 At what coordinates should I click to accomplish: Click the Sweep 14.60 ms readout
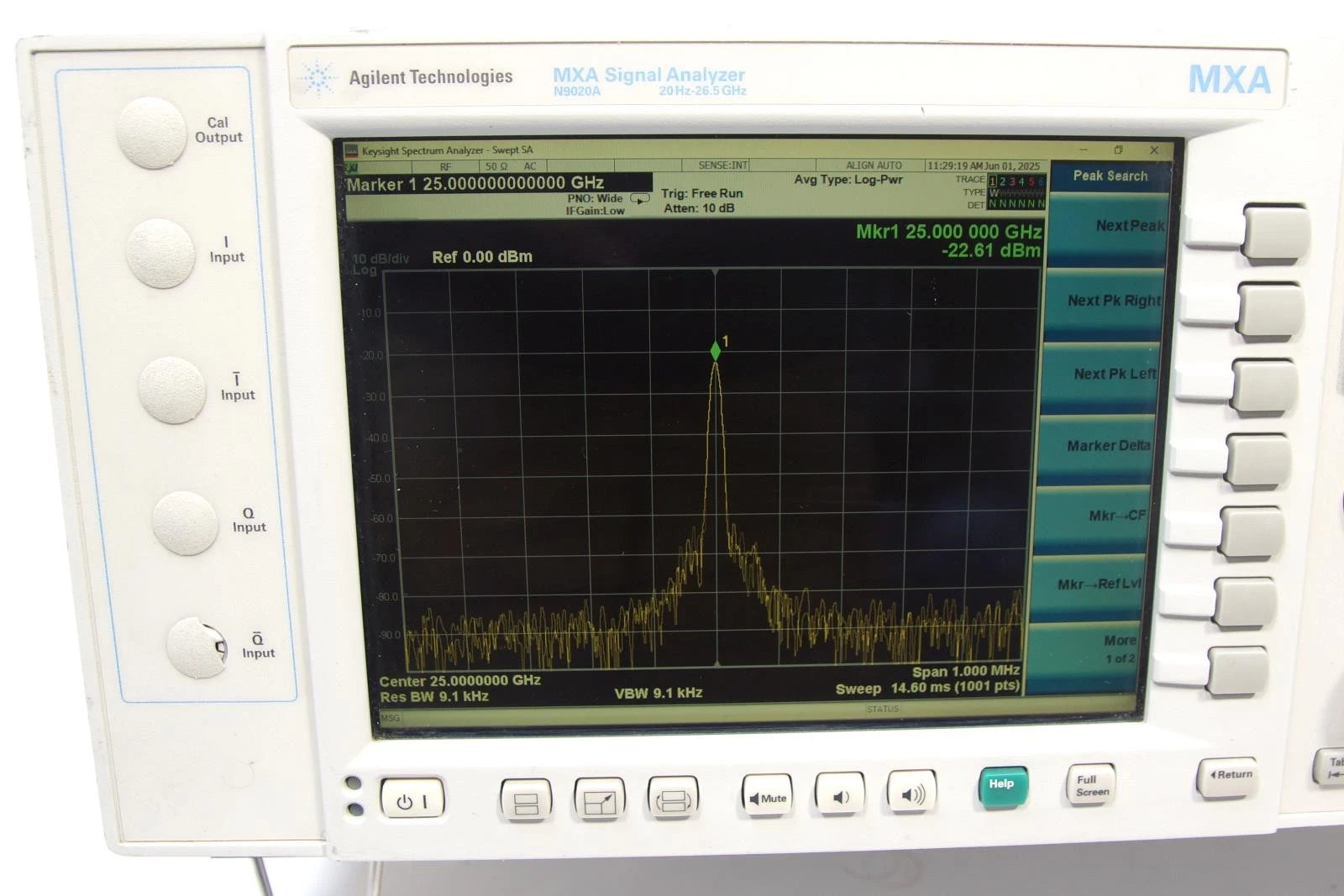[927, 688]
